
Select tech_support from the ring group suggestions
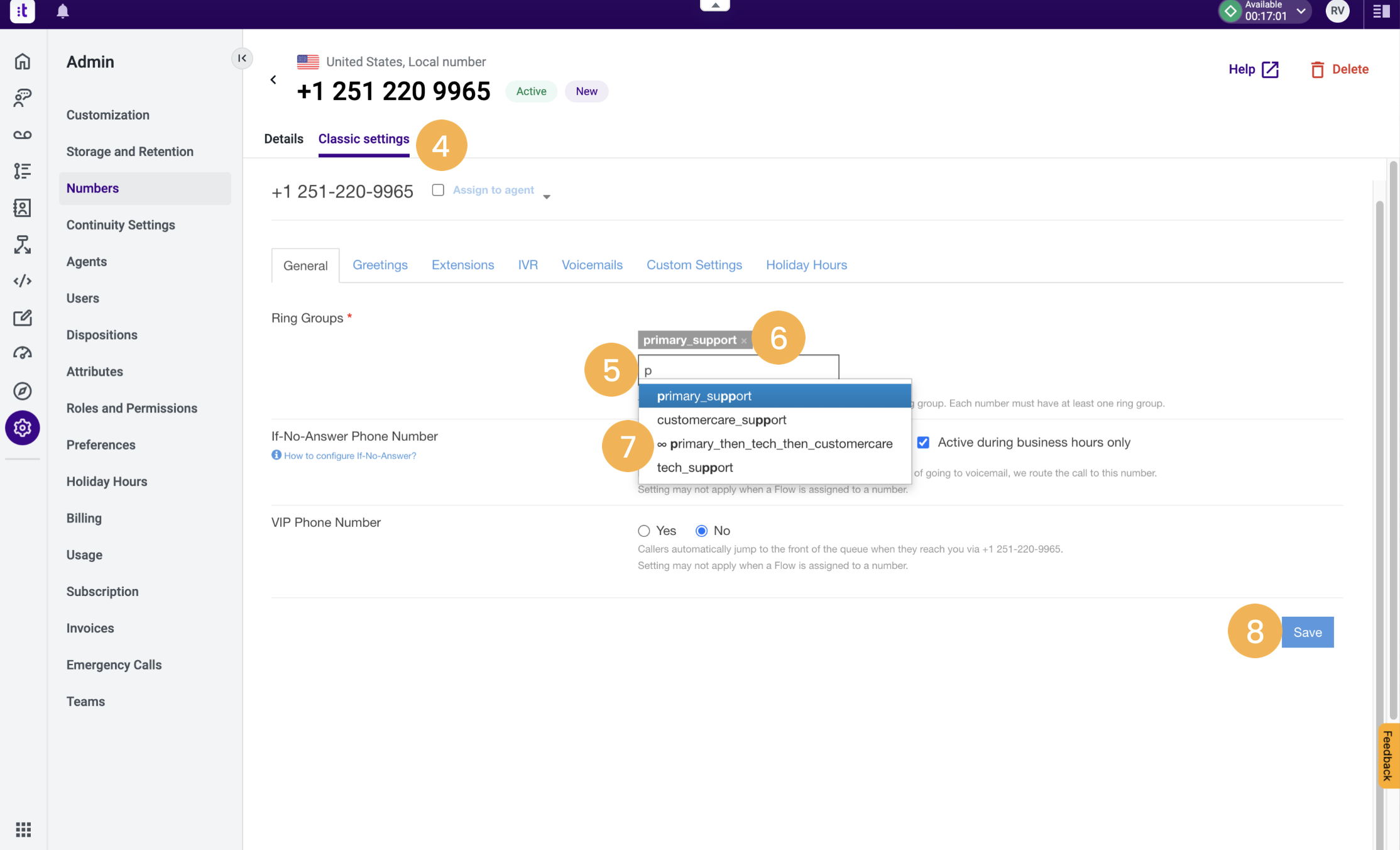694,467
